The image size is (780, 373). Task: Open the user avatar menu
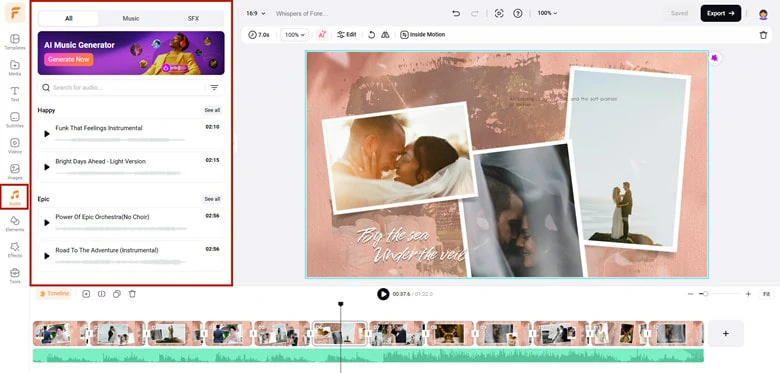tap(763, 14)
